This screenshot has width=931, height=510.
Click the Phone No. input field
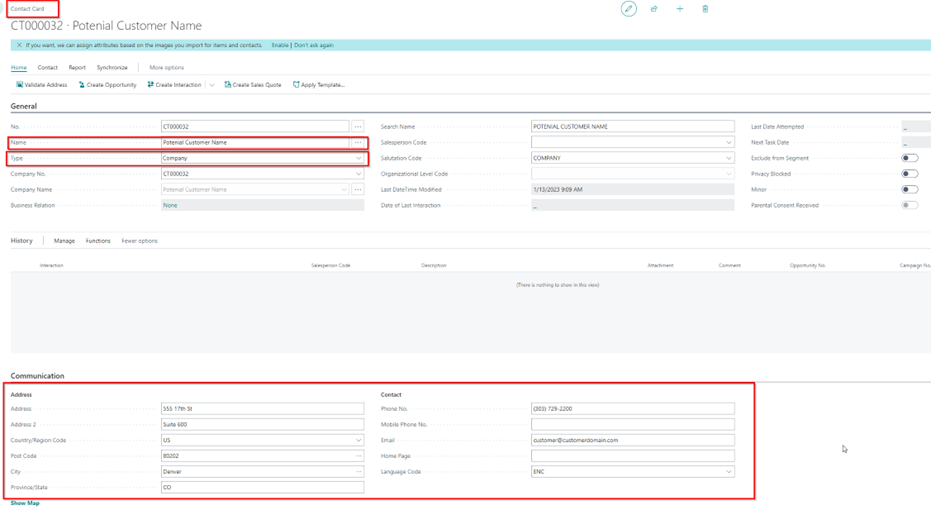[x=632, y=408]
